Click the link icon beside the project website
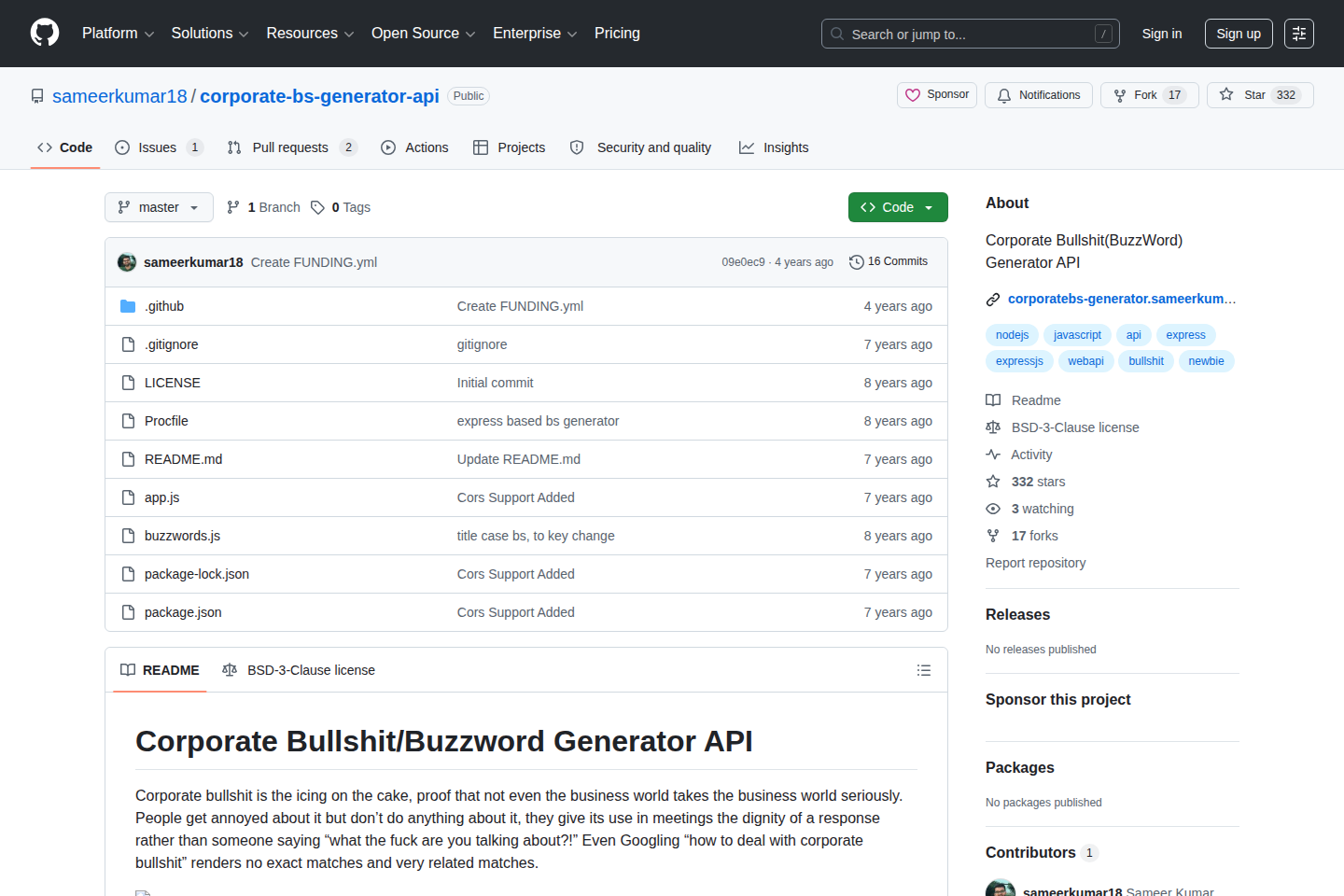 992,299
